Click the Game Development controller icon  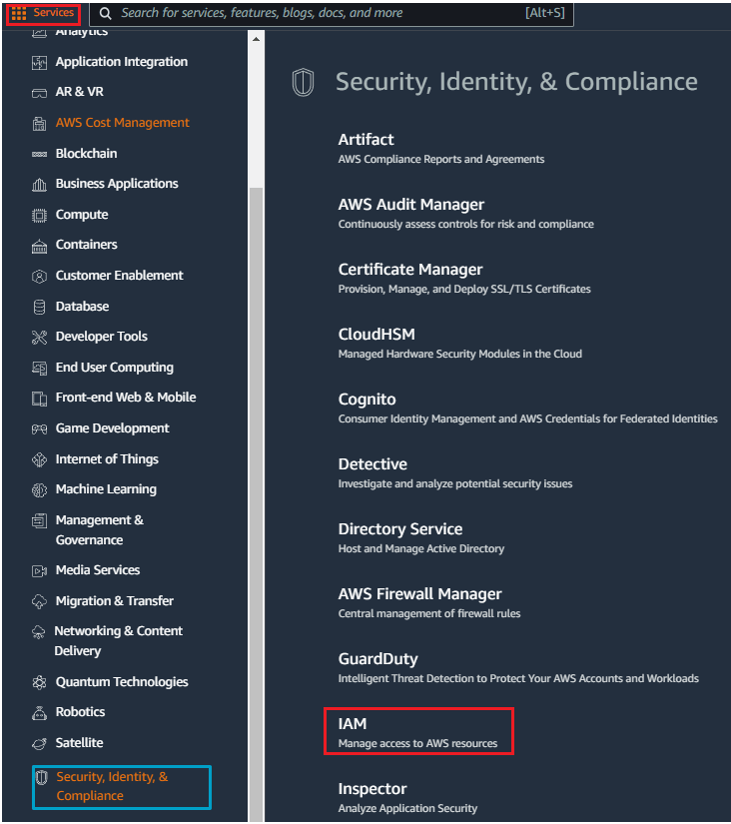click(39, 429)
